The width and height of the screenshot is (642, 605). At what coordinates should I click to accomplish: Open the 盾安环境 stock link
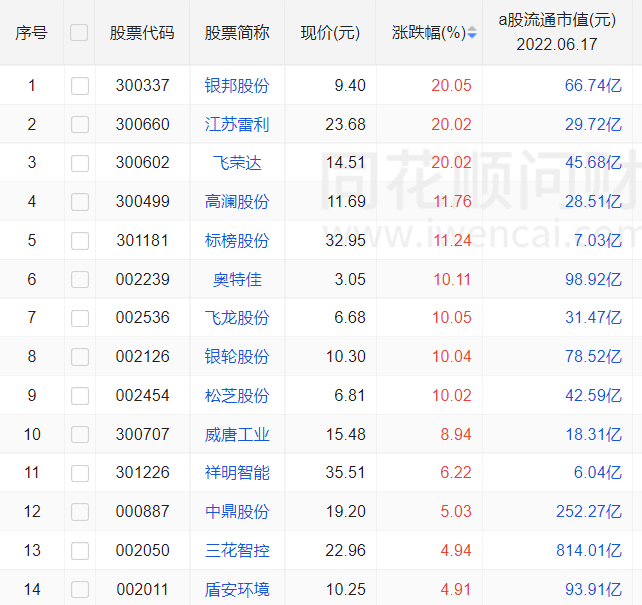click(x=237, y=589)
